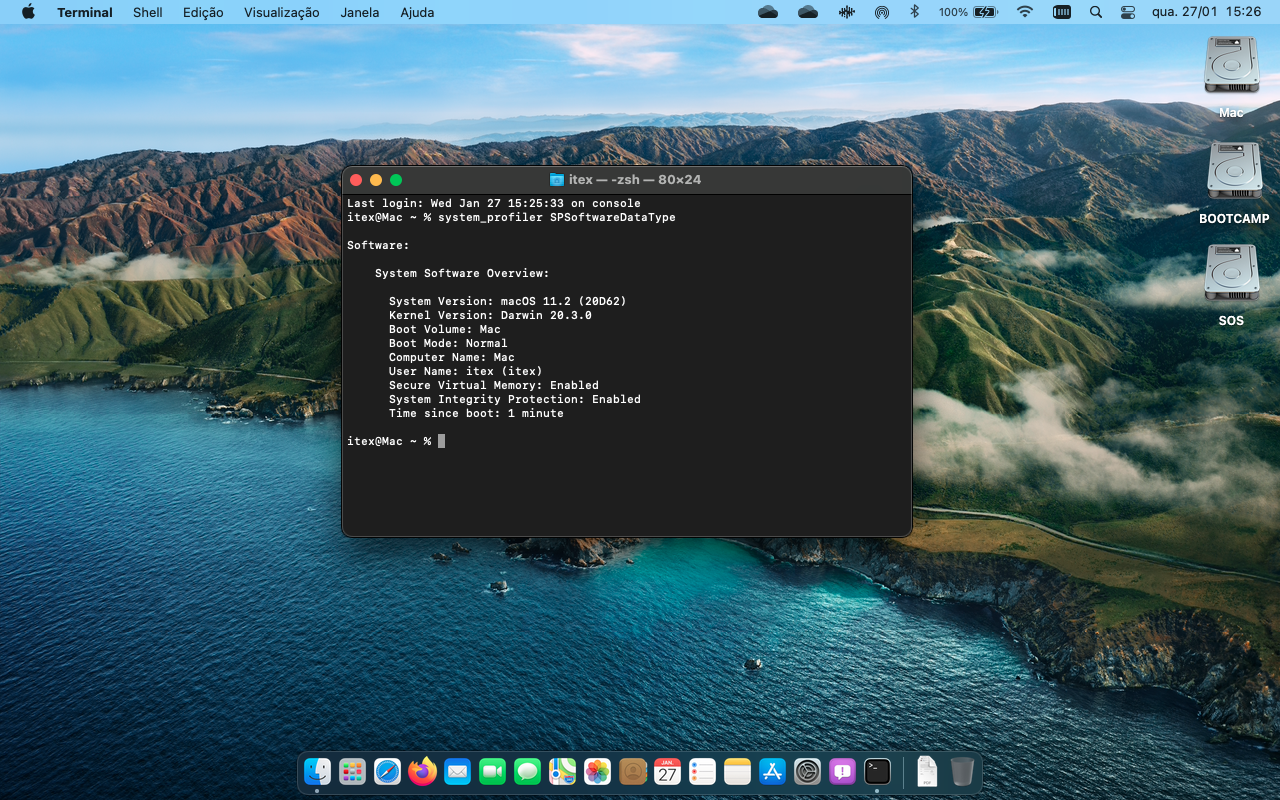This screenshot has height=800, width=1280.
Task: Open the Finder icon in Dock
Action: [x=317, y=771]
